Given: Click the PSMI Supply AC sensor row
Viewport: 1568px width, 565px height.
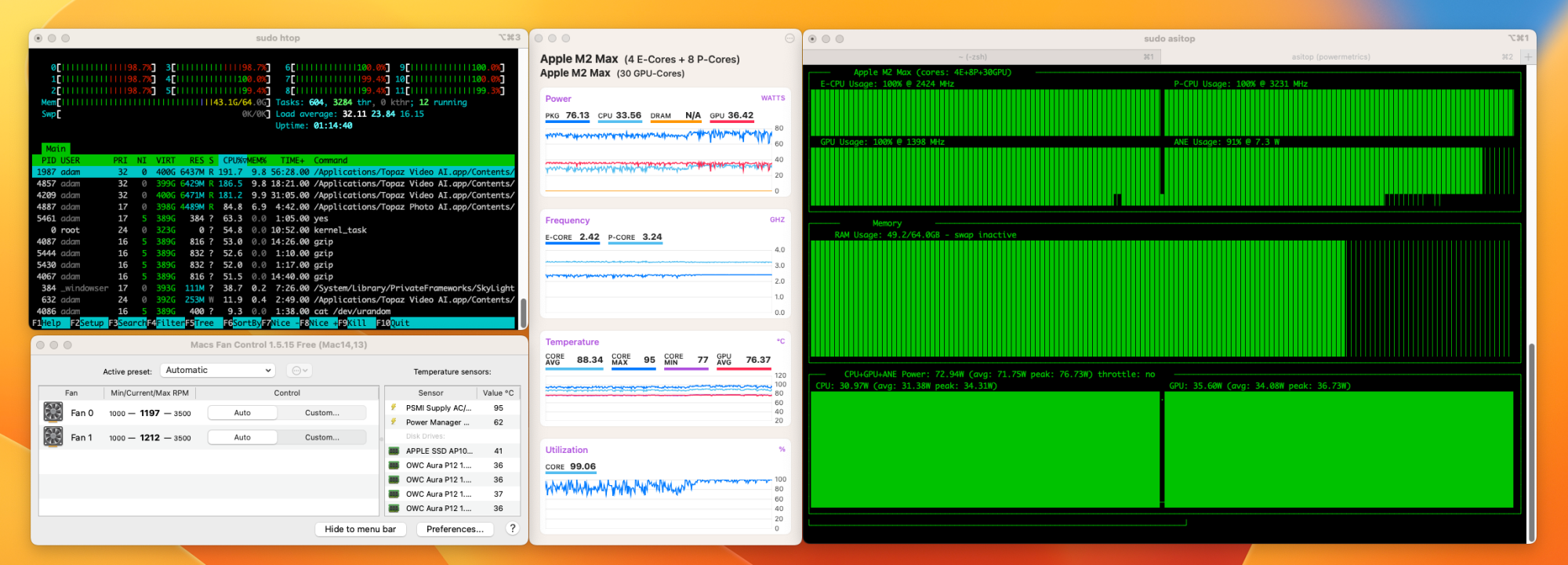Looking at the screenshot, I should click(x=452, y=407).
